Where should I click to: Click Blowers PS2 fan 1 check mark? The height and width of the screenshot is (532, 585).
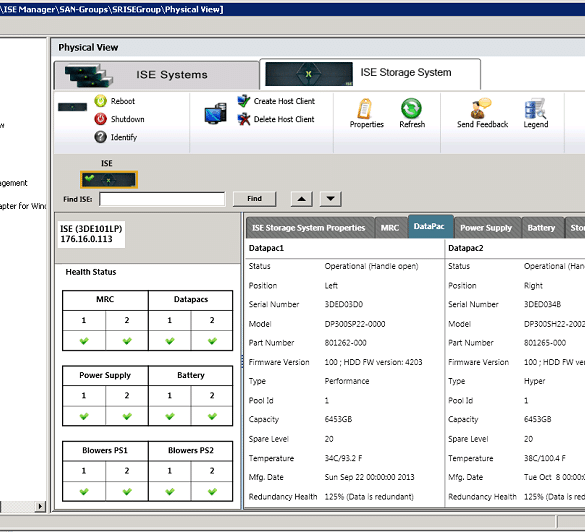click(170, 492)
